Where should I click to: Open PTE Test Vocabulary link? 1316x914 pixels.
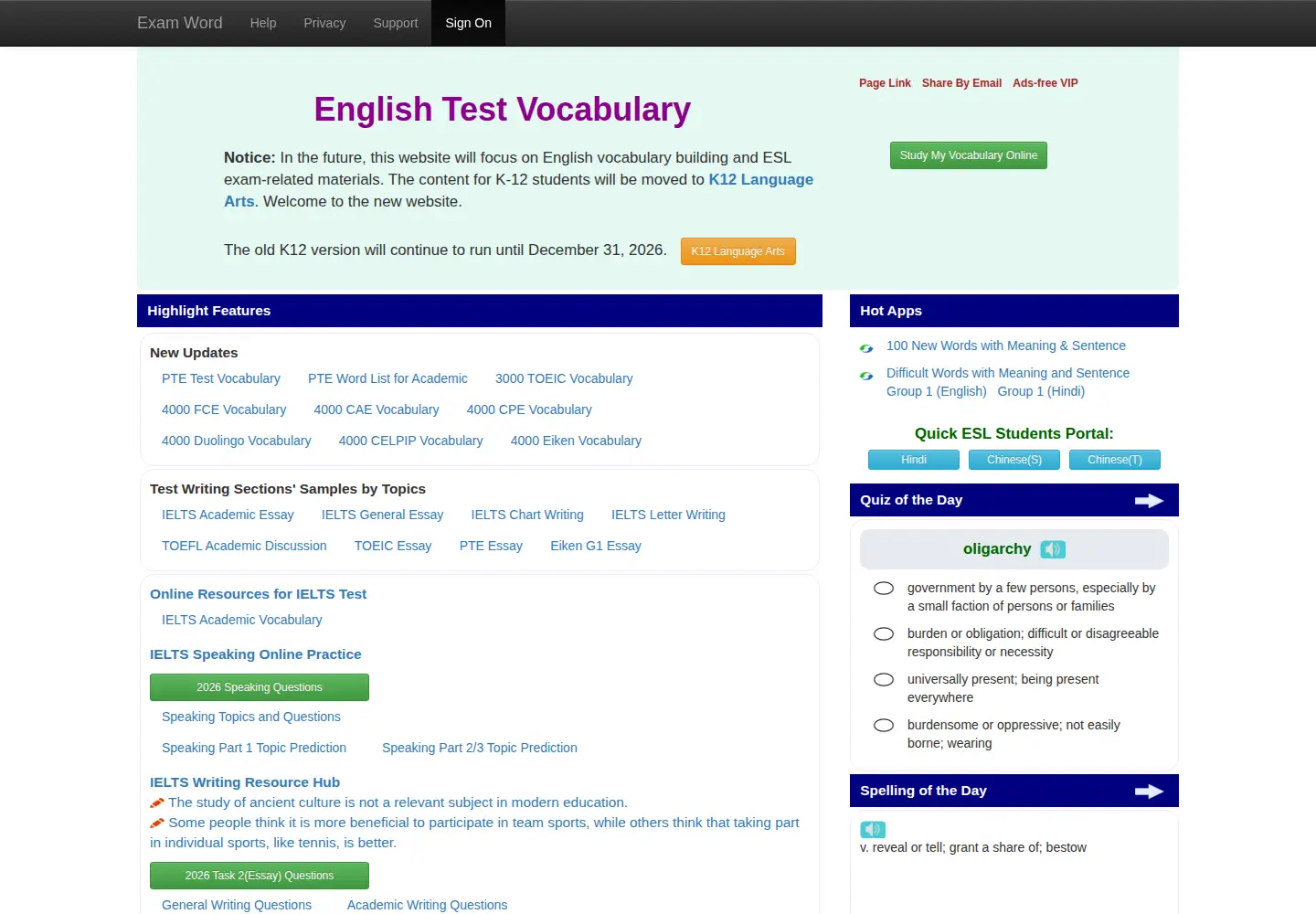[221, 378]
